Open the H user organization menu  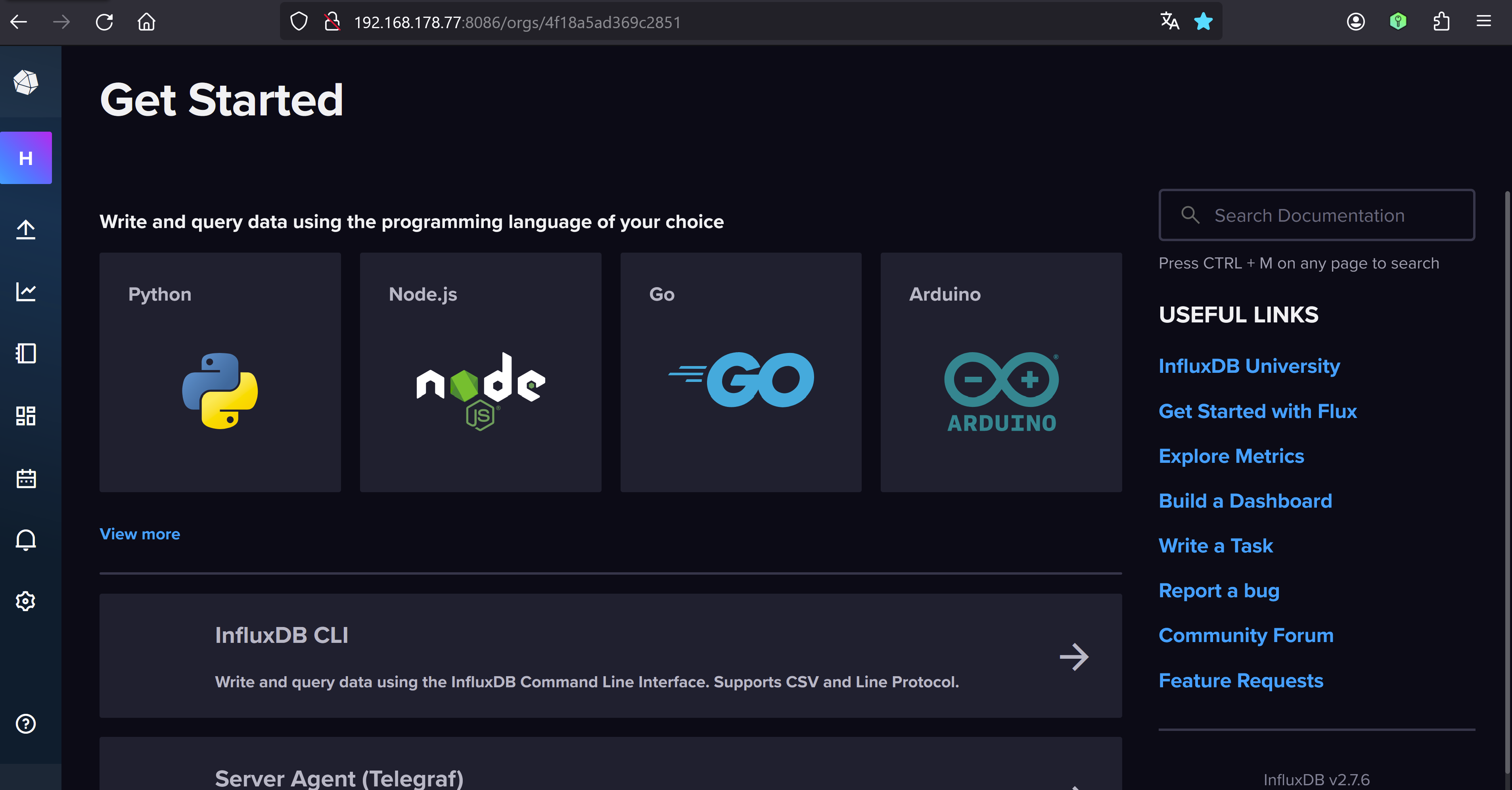[26, 158]
